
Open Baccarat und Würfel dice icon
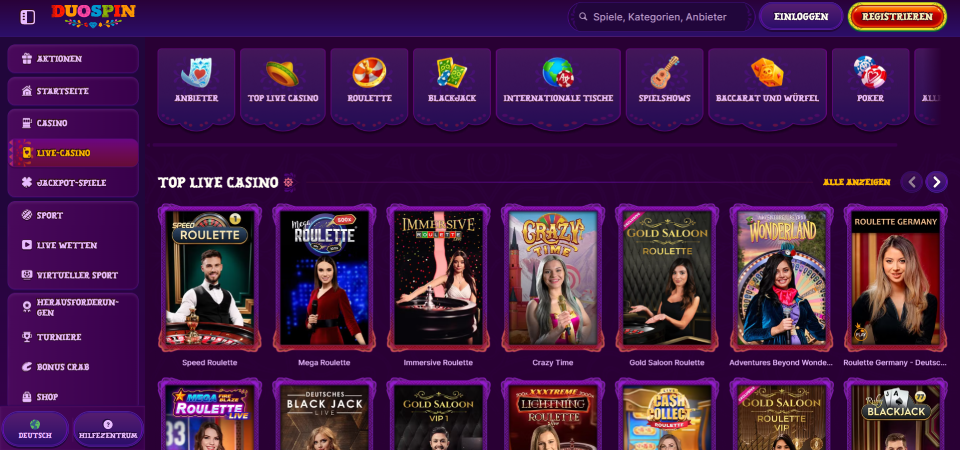click(767, 73)
